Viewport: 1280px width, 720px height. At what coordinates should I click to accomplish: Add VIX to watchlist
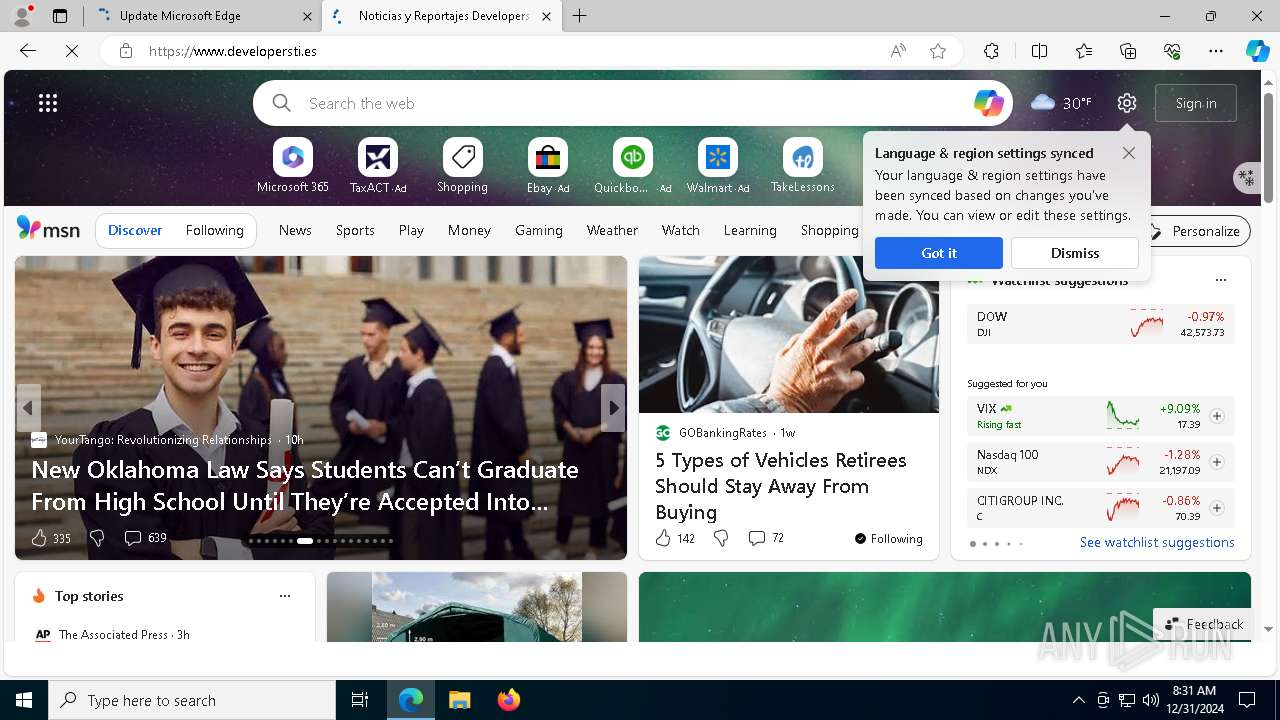click(x=1217, y=416)
